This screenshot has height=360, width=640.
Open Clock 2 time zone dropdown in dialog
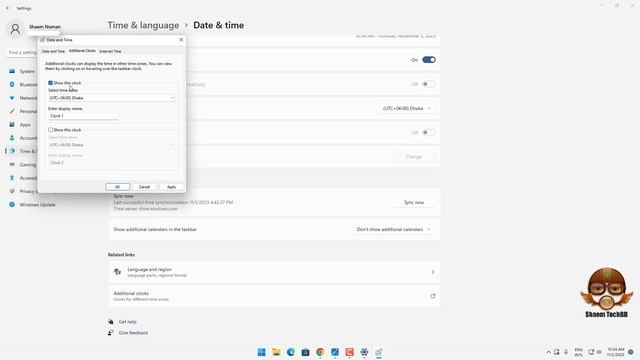(112, 145)
